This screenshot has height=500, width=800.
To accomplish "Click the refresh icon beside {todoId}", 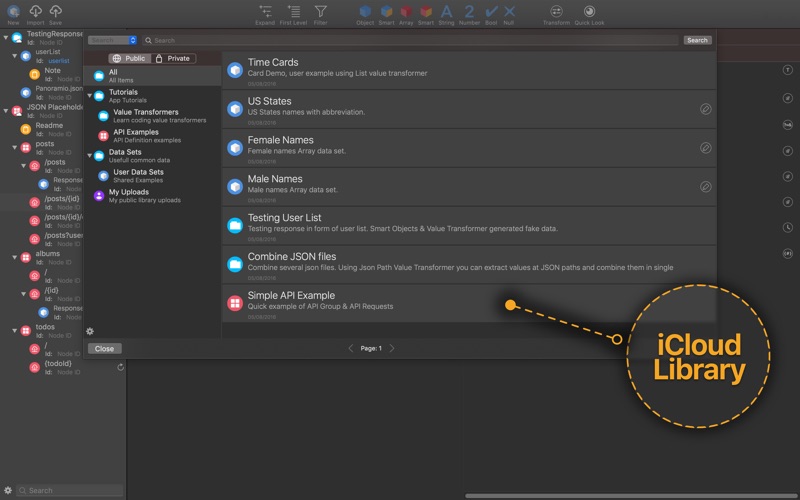I will pos(120,367).
